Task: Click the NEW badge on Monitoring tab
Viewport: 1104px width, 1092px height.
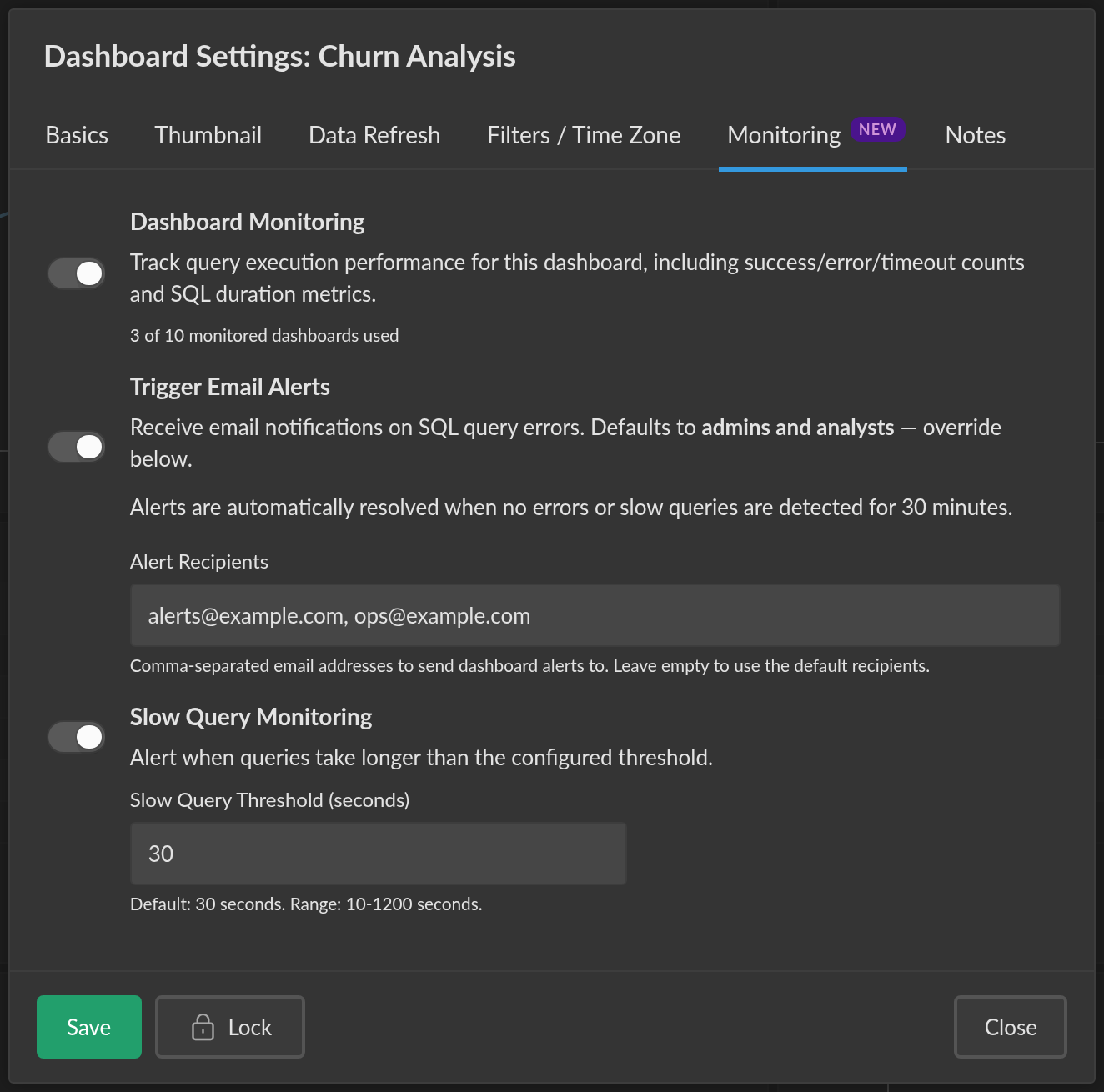Action: (877, 129)
